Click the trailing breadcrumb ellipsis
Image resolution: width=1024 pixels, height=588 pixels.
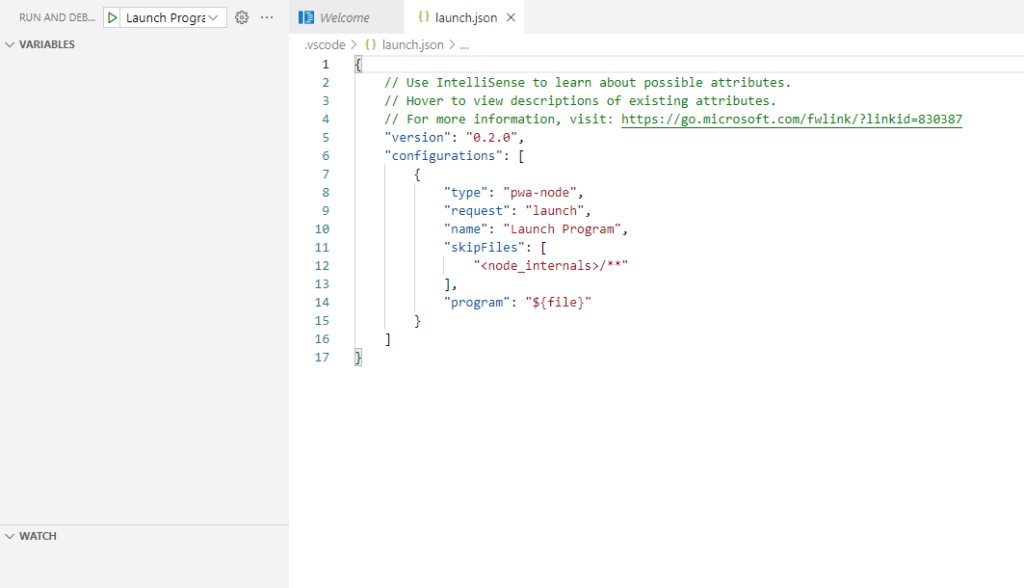click(463, 45)
